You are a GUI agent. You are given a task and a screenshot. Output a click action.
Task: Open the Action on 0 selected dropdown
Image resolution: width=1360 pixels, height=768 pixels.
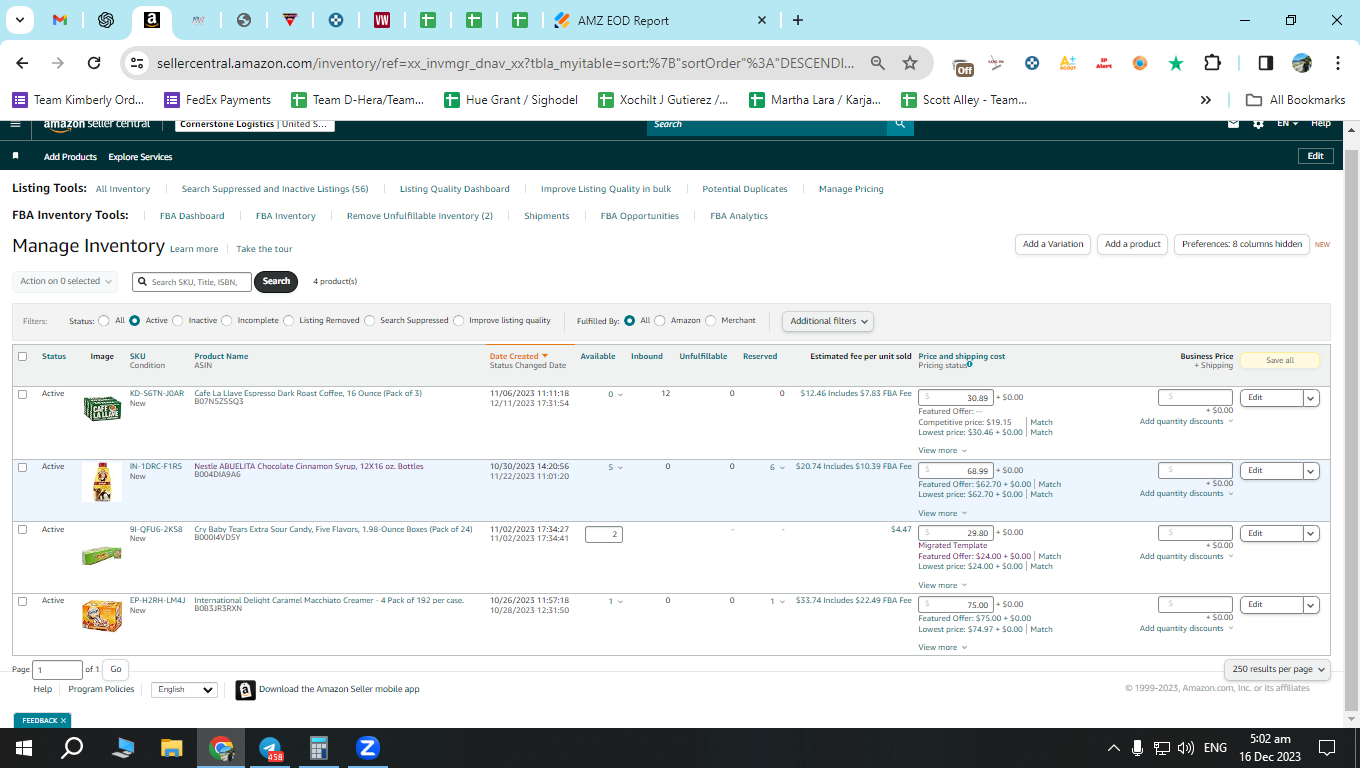click(x=65, y=282)
